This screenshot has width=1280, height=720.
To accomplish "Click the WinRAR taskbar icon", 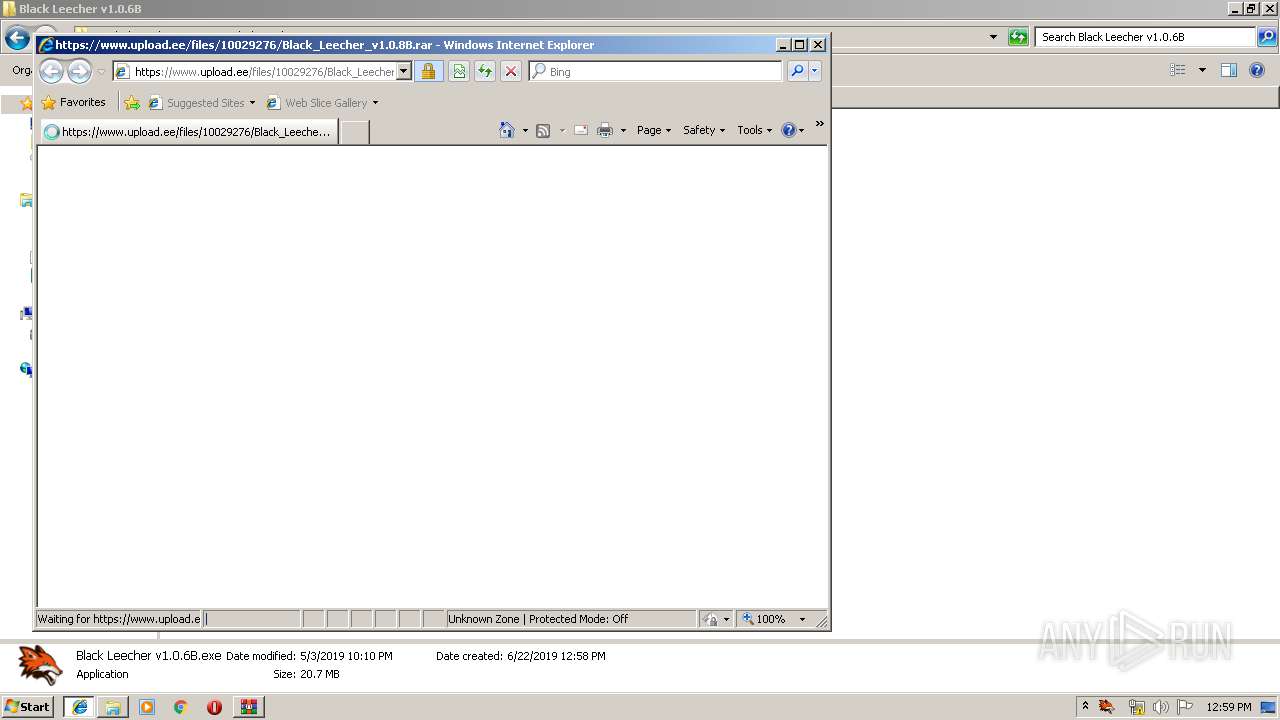I will point(249,707).
